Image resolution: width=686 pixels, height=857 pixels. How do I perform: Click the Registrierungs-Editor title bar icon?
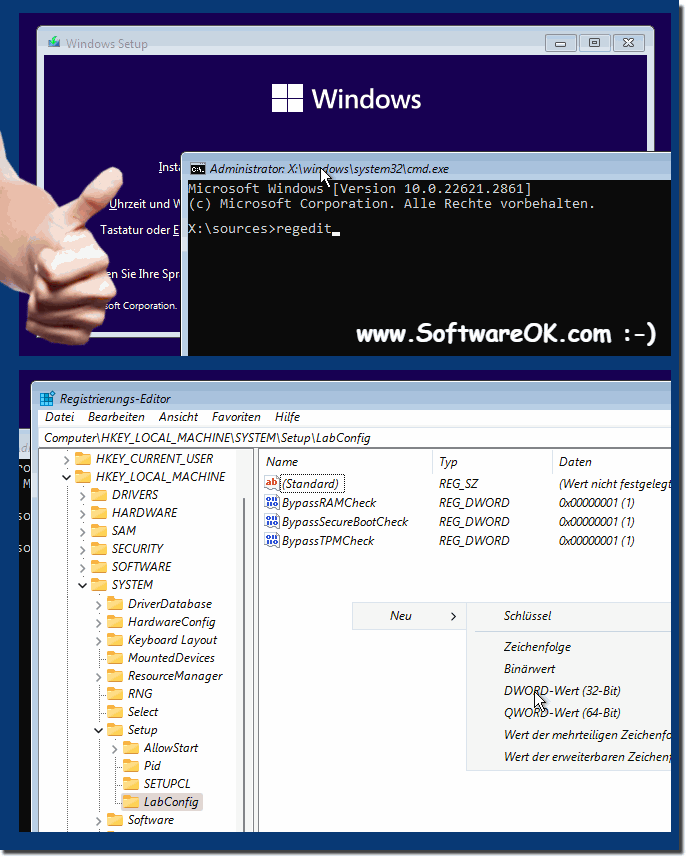coord(48,398)
